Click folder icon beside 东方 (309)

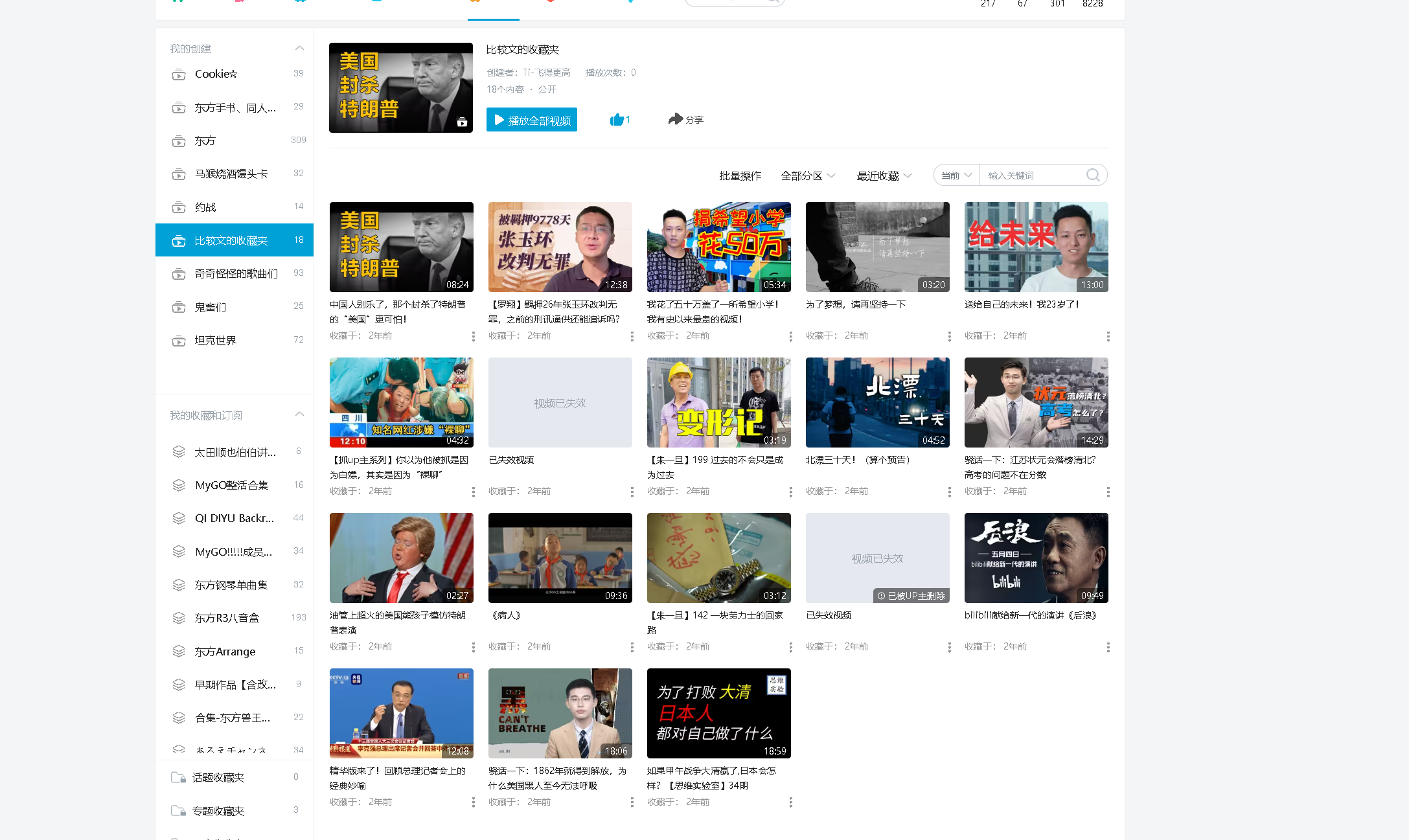[178, 141]
